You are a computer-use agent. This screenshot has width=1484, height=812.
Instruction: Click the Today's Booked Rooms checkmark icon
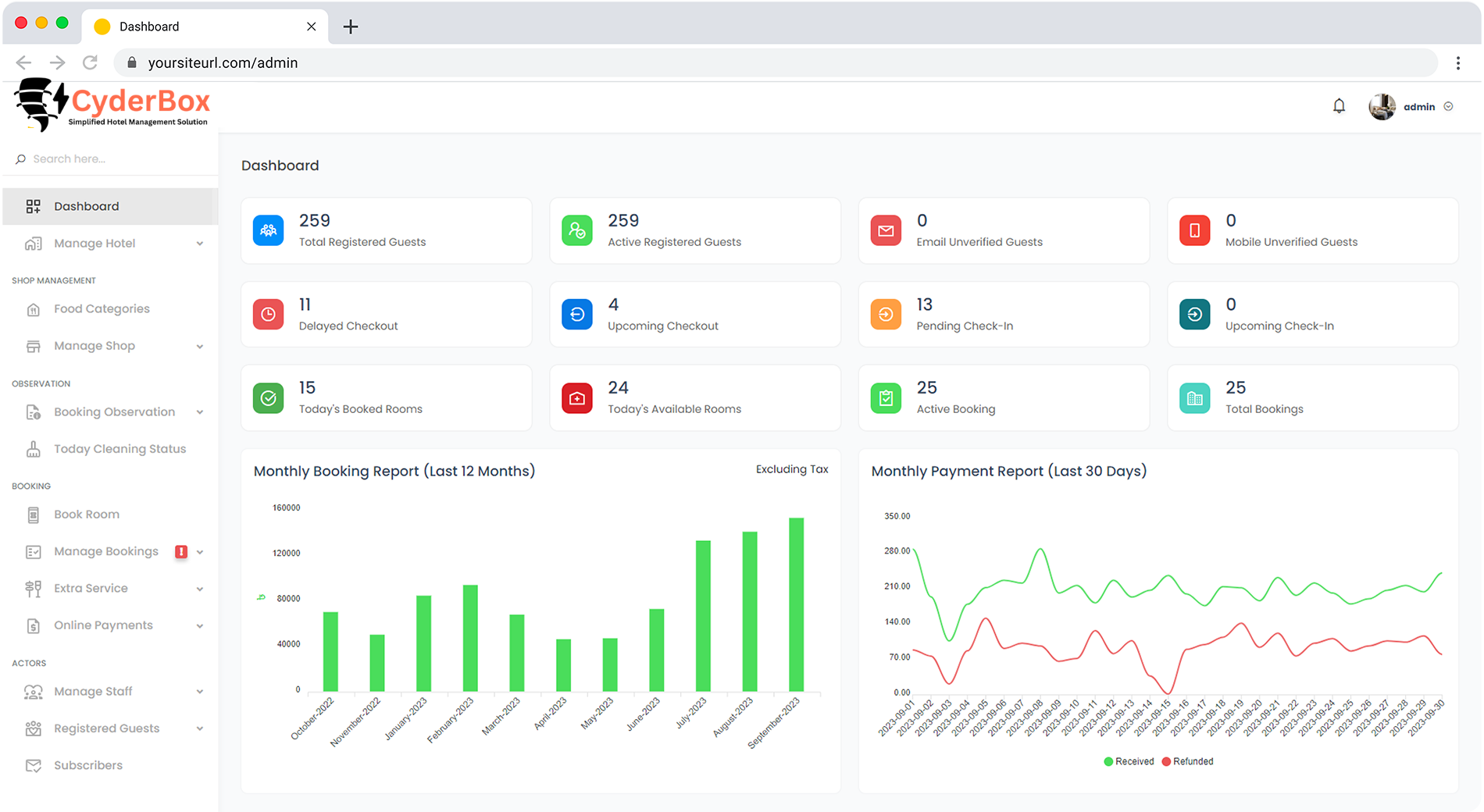(268, 398)
